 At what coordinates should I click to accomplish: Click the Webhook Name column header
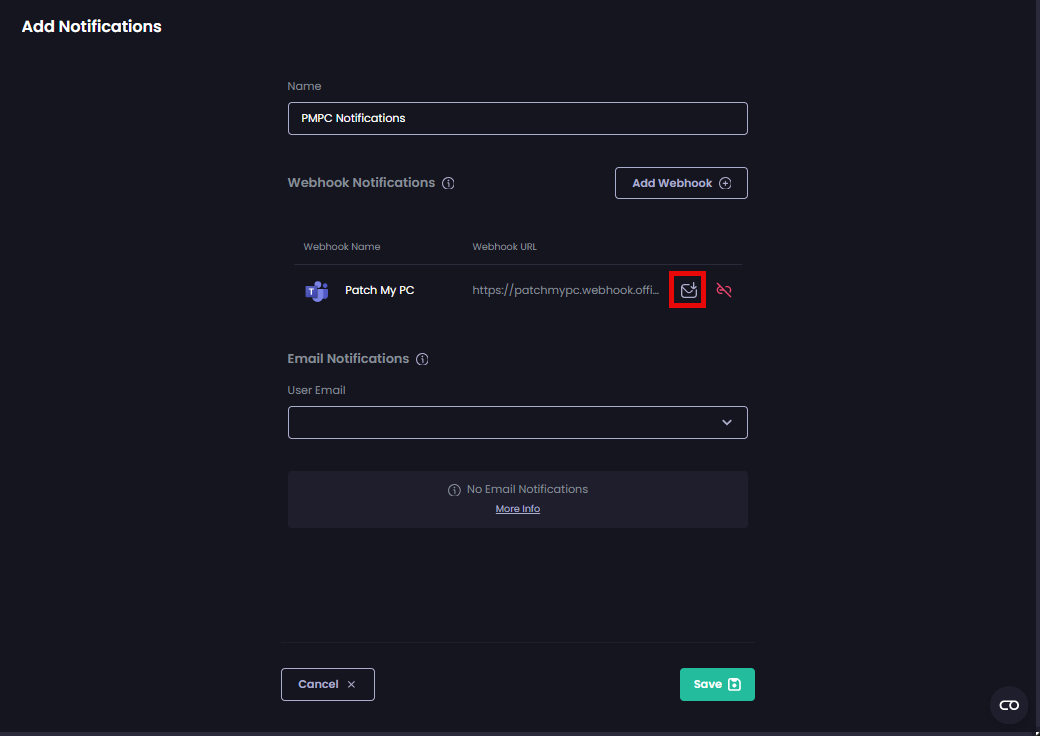[x=342, y=247]
